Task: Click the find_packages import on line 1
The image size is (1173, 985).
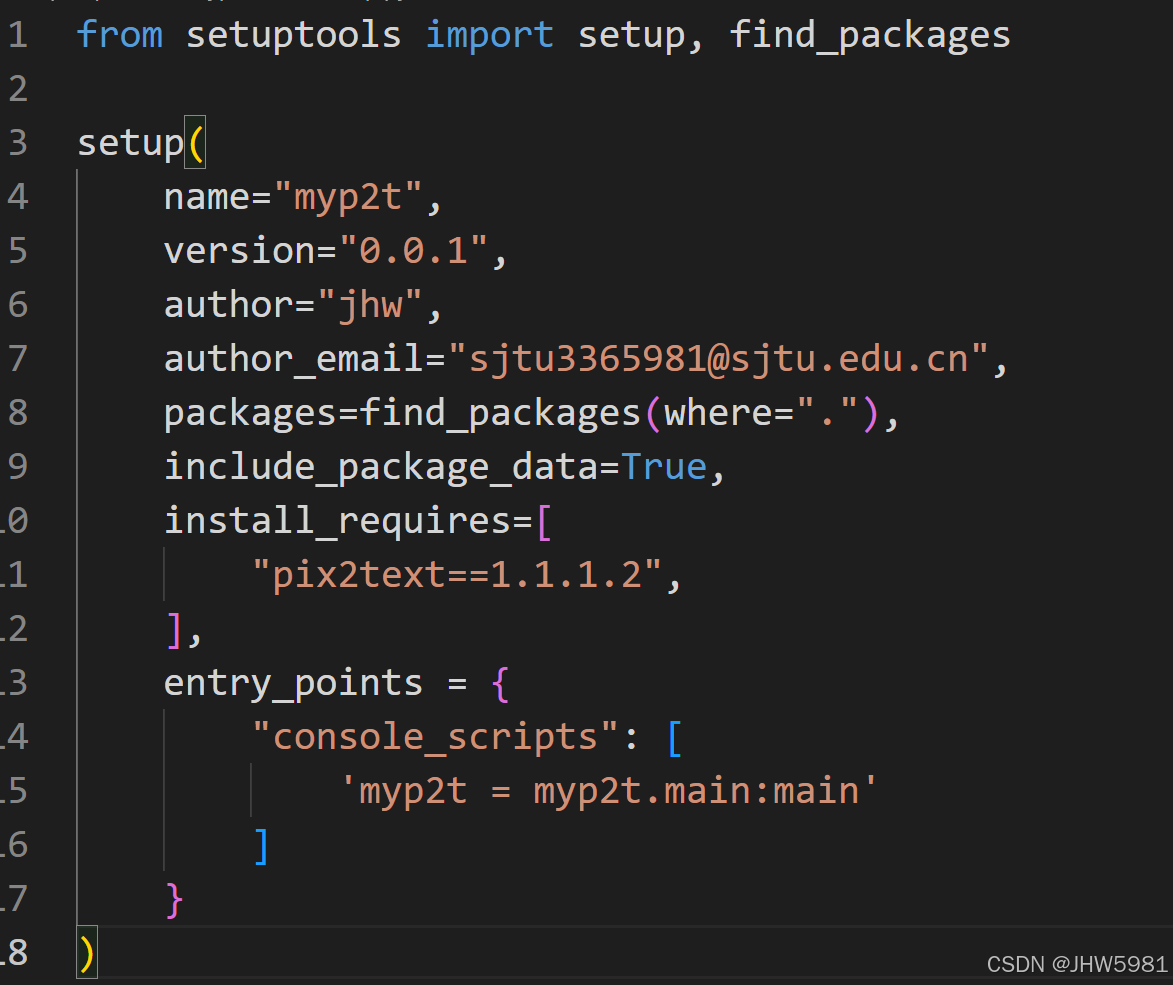Action: tap(869, 34)
